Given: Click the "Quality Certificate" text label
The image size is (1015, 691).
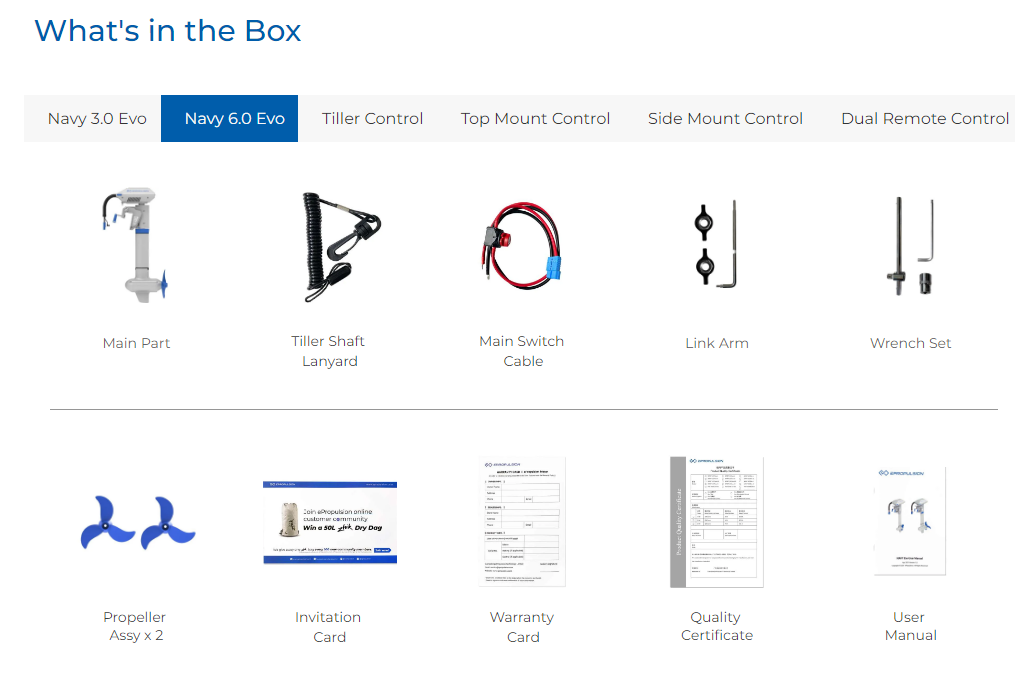Looking at the screenshot, I should (716, 626).
